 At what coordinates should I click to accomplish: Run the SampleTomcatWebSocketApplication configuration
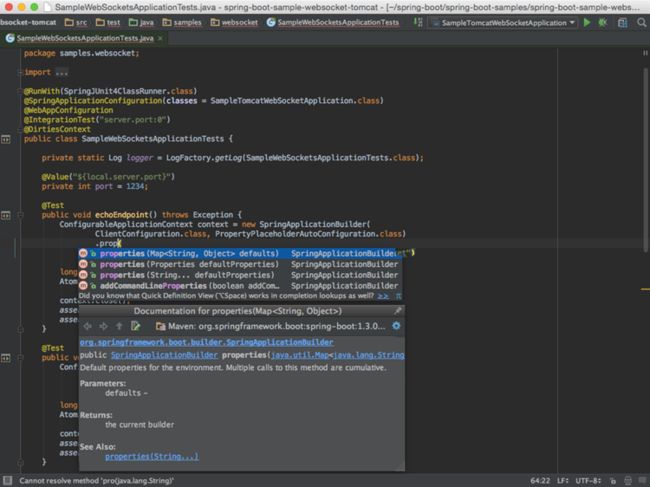[x=587, y=21]
